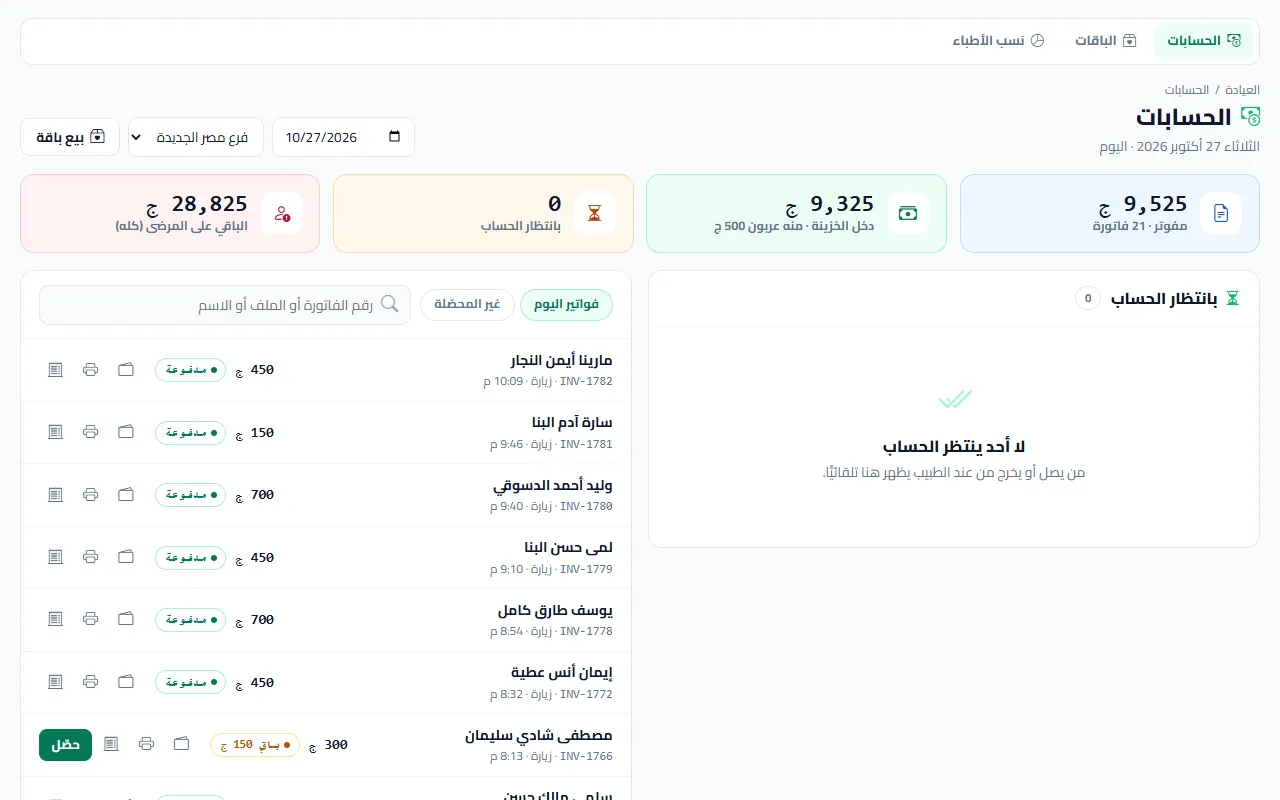The height and width of the screenshot is (800, 1280).
Task: Open statement icon for يوسف طارق كامل
Action: click(x=55, y=620)
